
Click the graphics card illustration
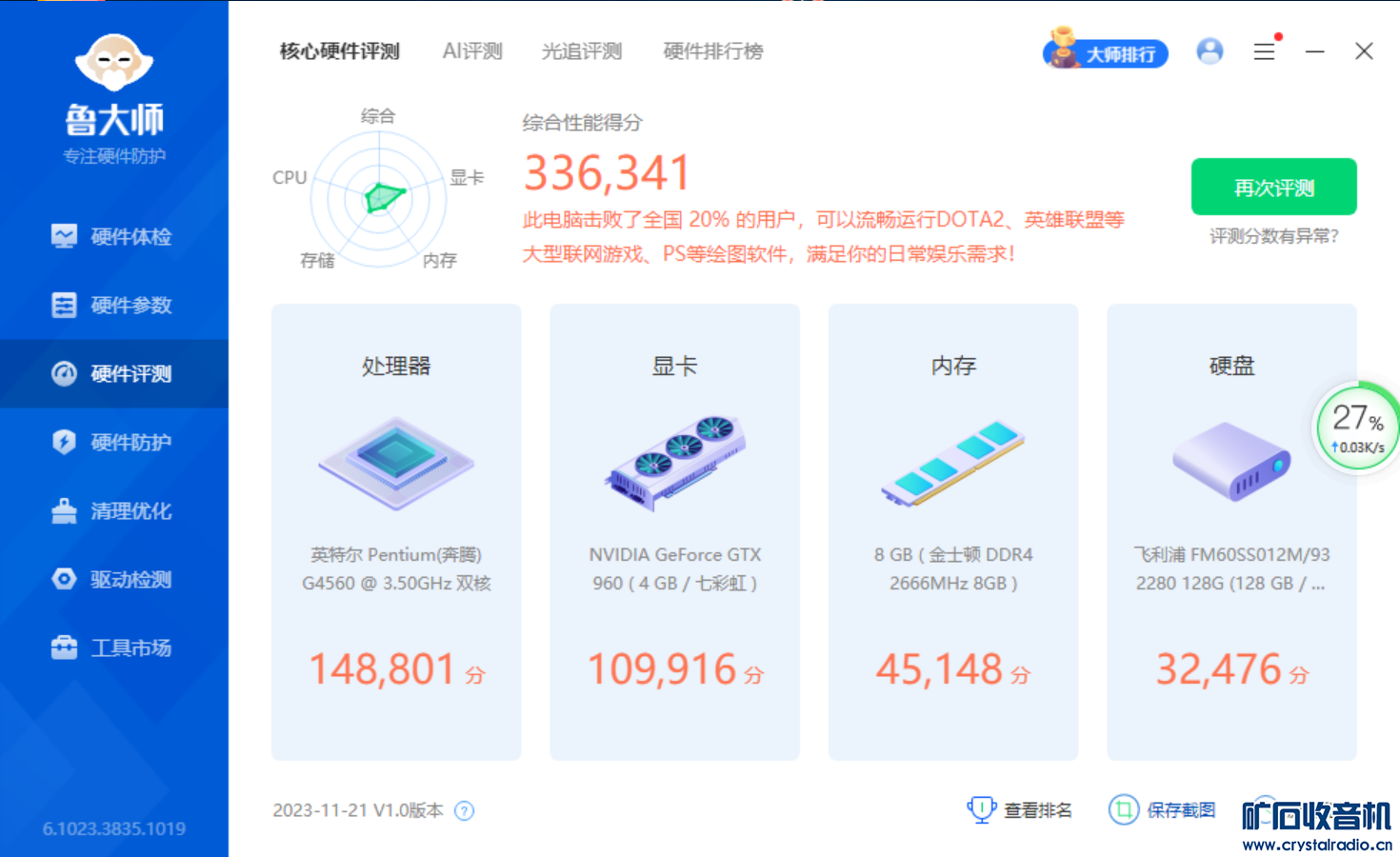point(675,463)
